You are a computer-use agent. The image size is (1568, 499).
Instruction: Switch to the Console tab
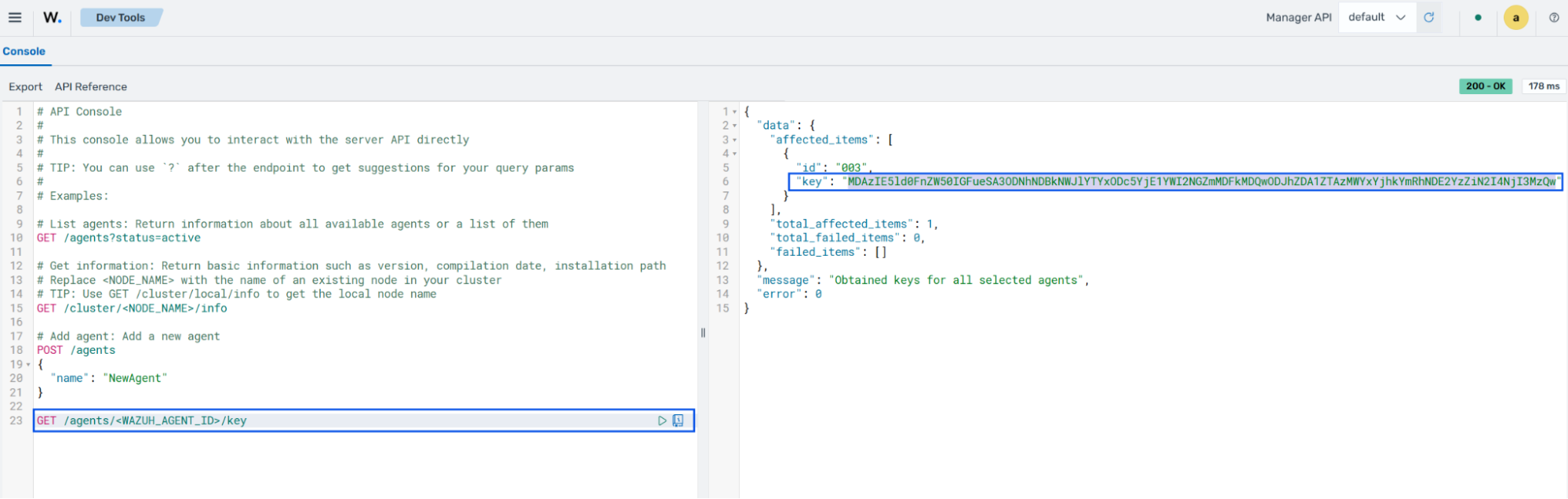click(x=24, y=51)
